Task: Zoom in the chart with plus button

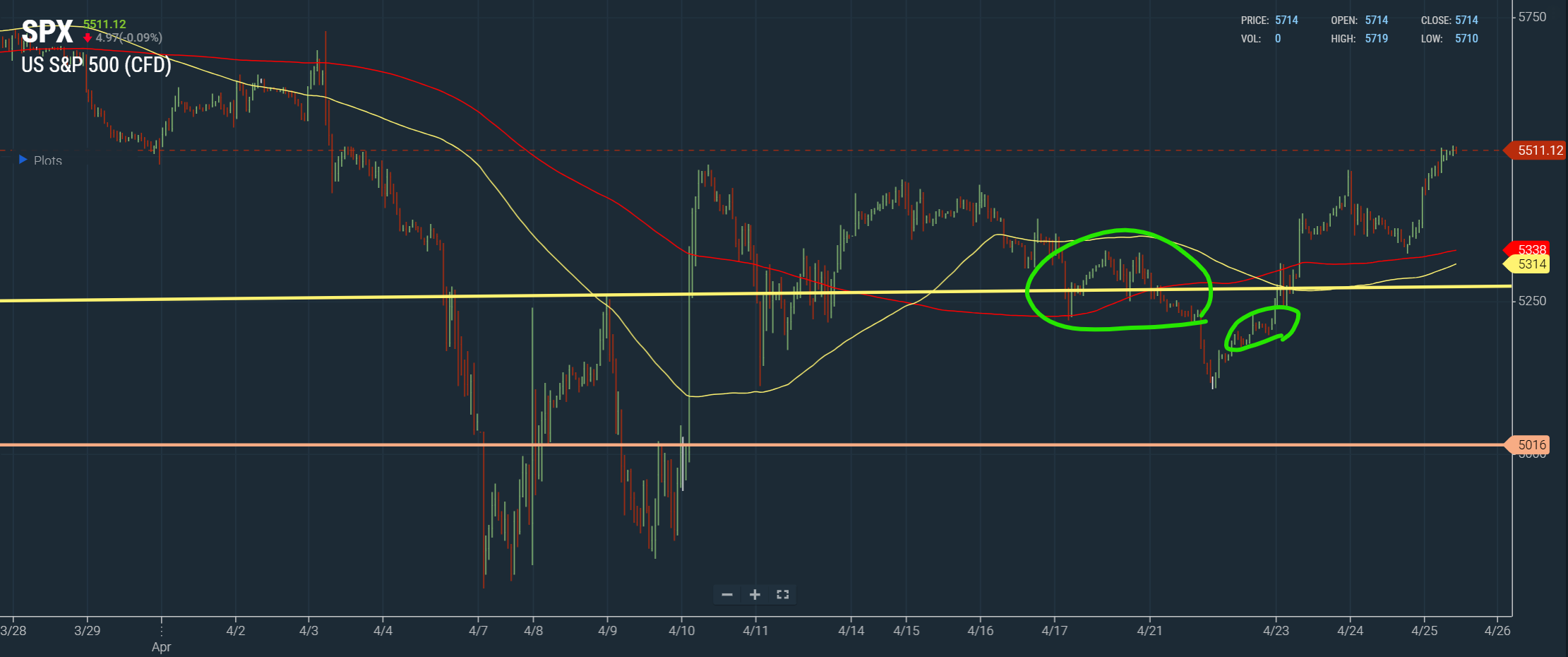Action: [755, 595]
